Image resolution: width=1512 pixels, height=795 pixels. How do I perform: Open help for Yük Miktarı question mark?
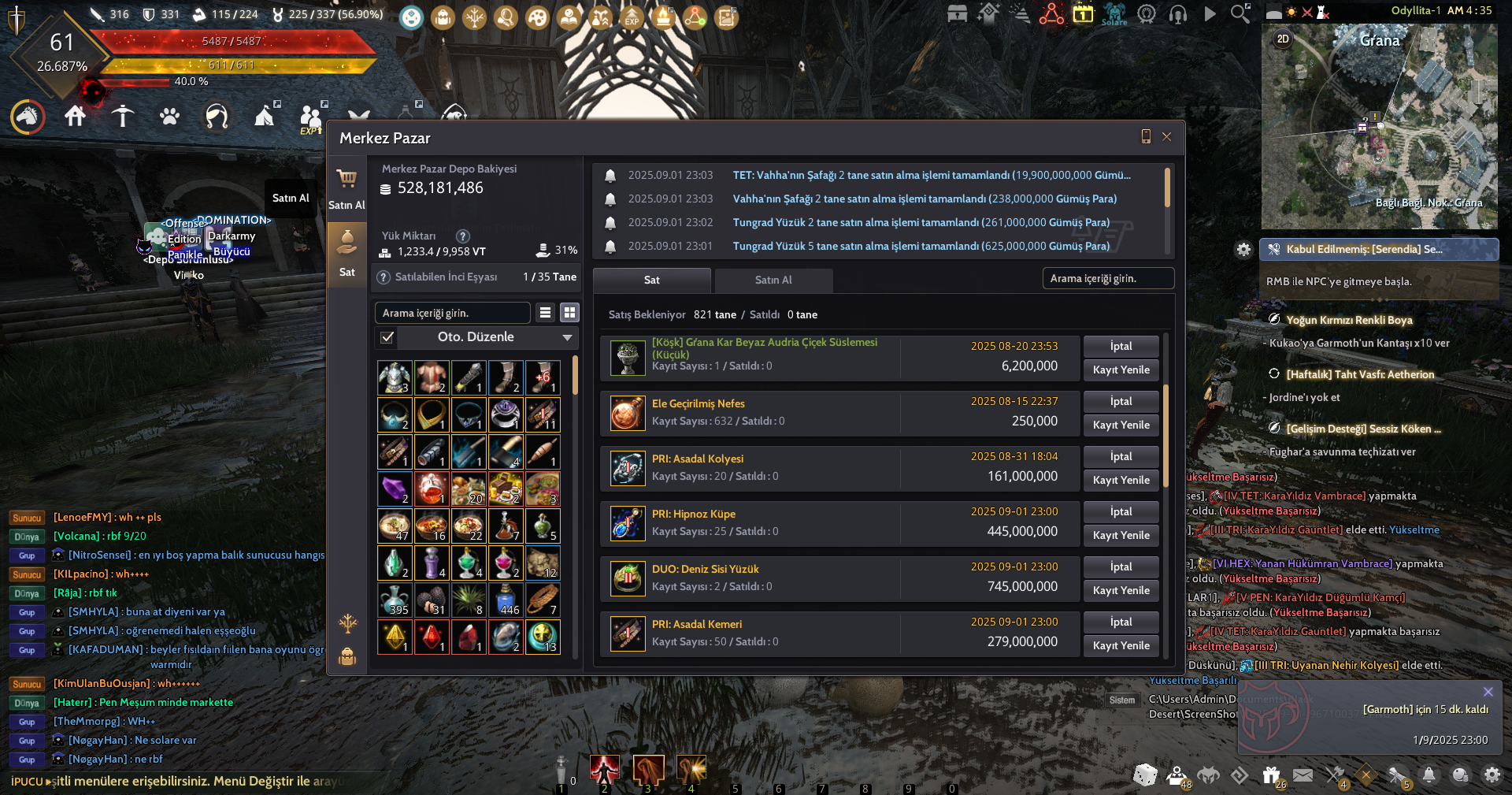click(x=463, y=236)
